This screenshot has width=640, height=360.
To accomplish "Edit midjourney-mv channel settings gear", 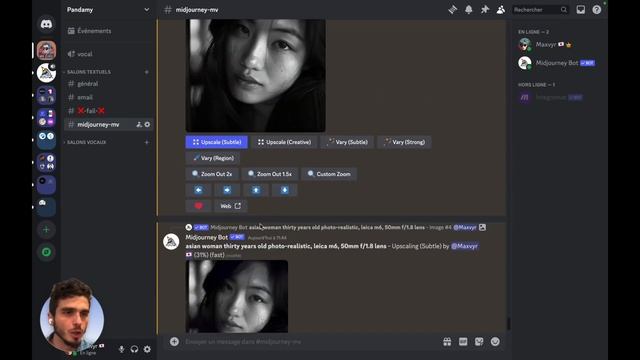I will coord(147,124).
